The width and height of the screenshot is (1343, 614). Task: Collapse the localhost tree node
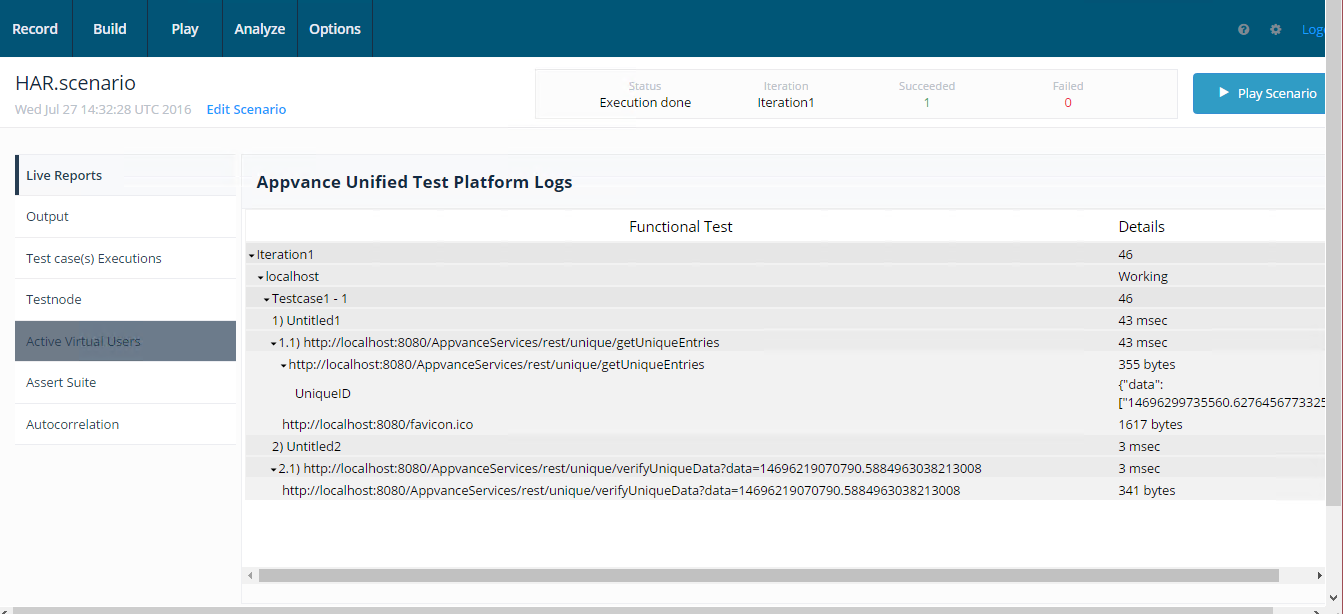coord(261,277)
